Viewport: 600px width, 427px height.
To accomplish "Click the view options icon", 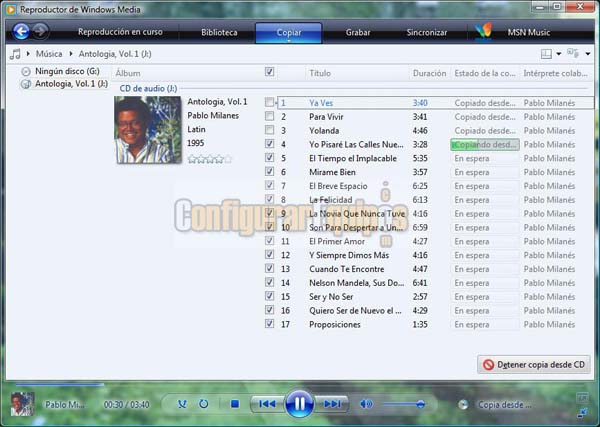I will (x=573, y=53).
